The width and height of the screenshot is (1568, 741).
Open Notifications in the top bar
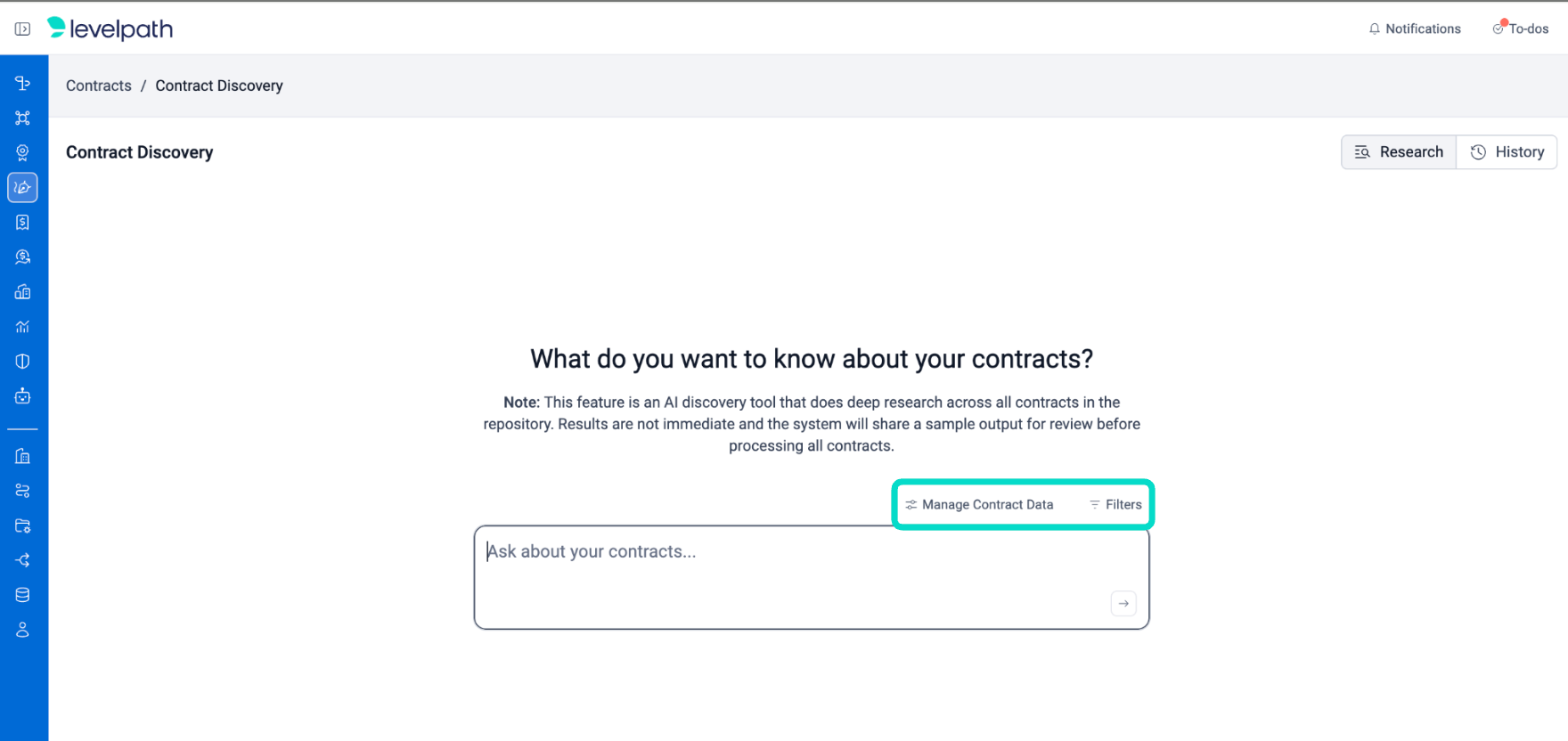[x=1415, y=28]
